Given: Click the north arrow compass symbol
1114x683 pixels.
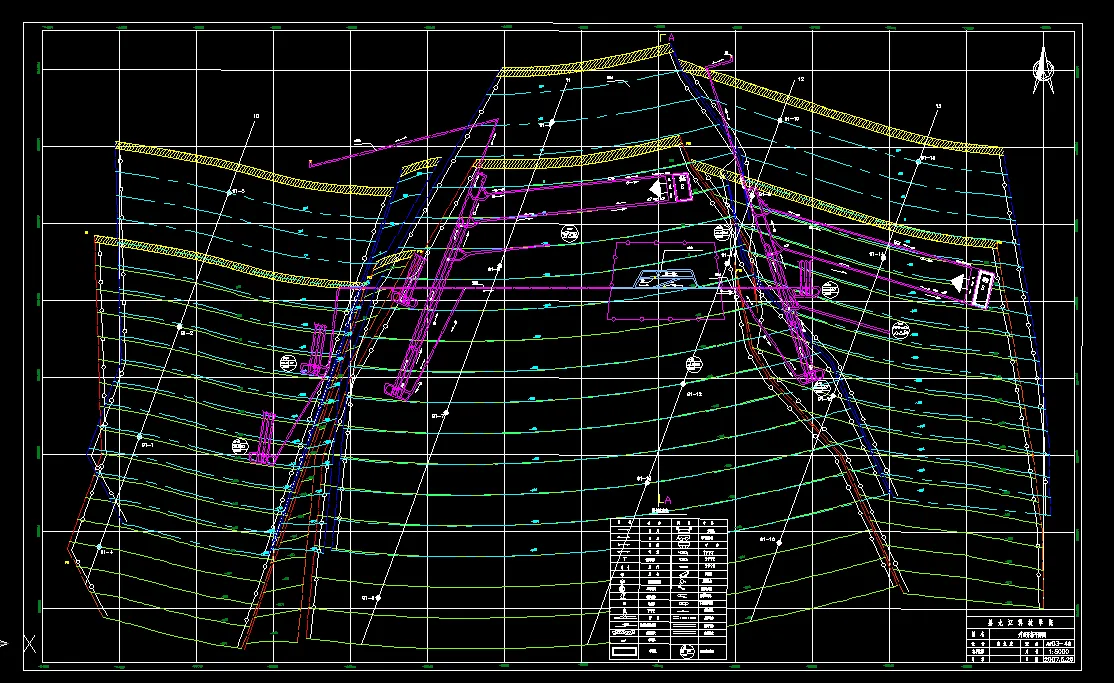Looking at the screenshot, I should pos(1043,70).
